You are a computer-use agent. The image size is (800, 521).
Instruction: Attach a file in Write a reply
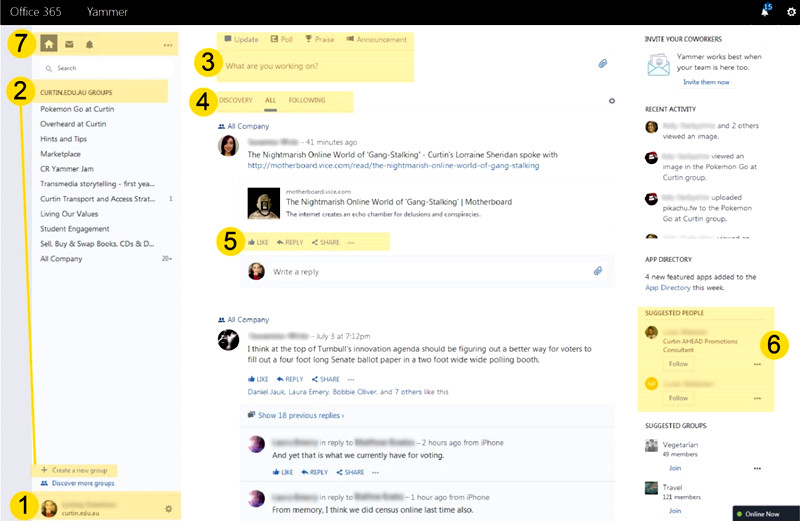(x=598, y=271)
